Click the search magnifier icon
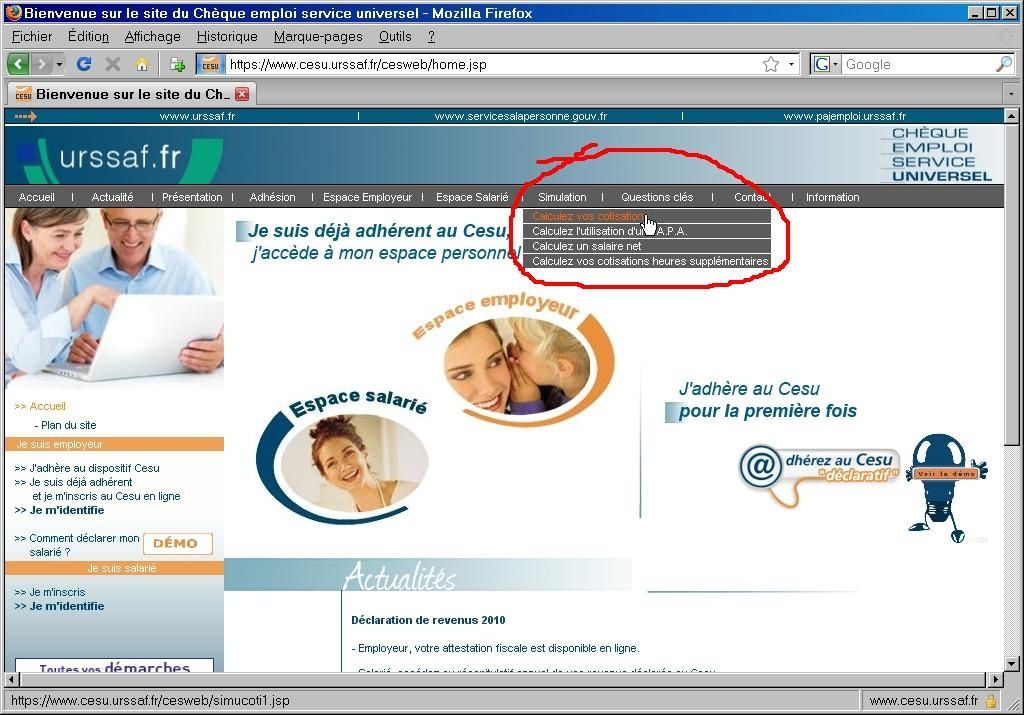This screenshot has width=1024, height=715. click(x=1004, y=64)
